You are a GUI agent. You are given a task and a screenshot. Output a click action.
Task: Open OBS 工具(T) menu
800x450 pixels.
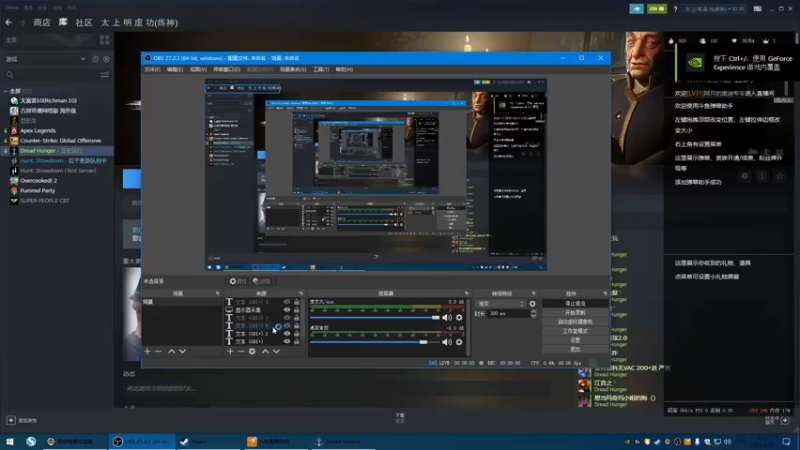(321, 69)
